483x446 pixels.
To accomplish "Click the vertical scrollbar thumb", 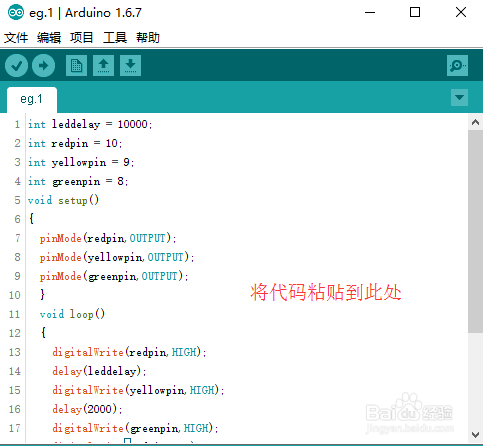I will (475, 231).
